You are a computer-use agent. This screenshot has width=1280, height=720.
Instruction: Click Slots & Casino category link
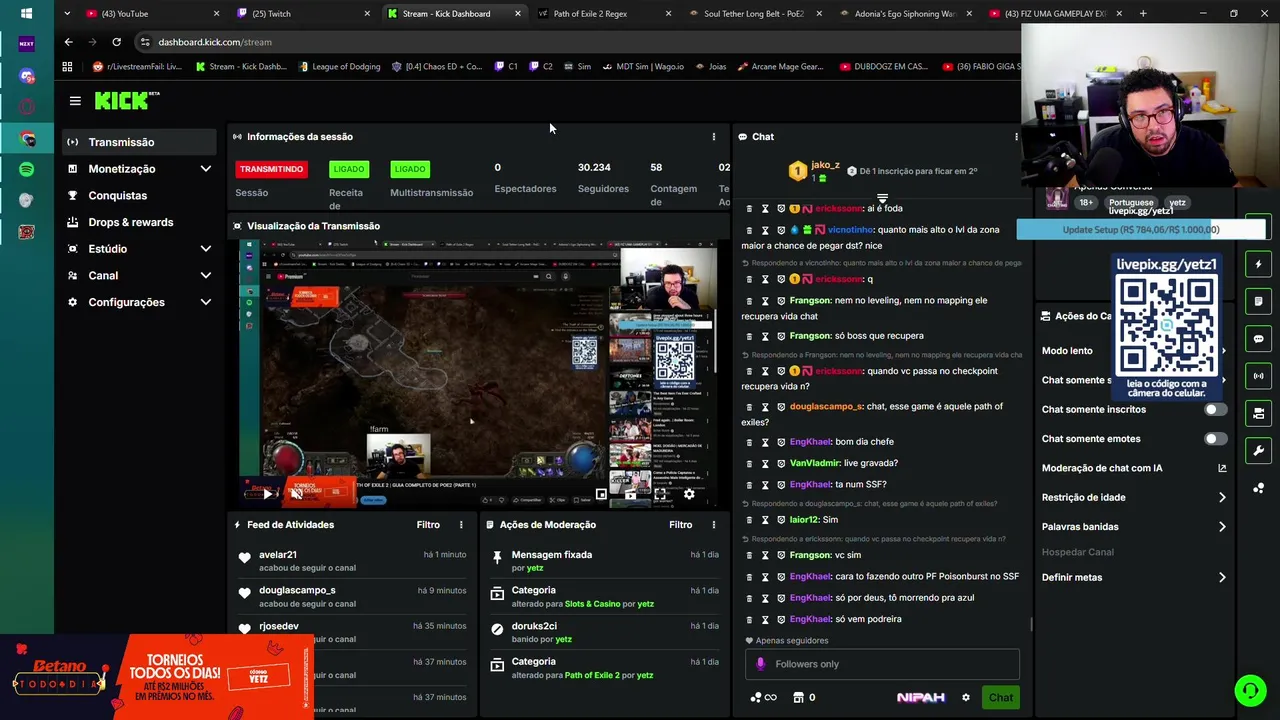pyautogui.click(x=593, y=604)
